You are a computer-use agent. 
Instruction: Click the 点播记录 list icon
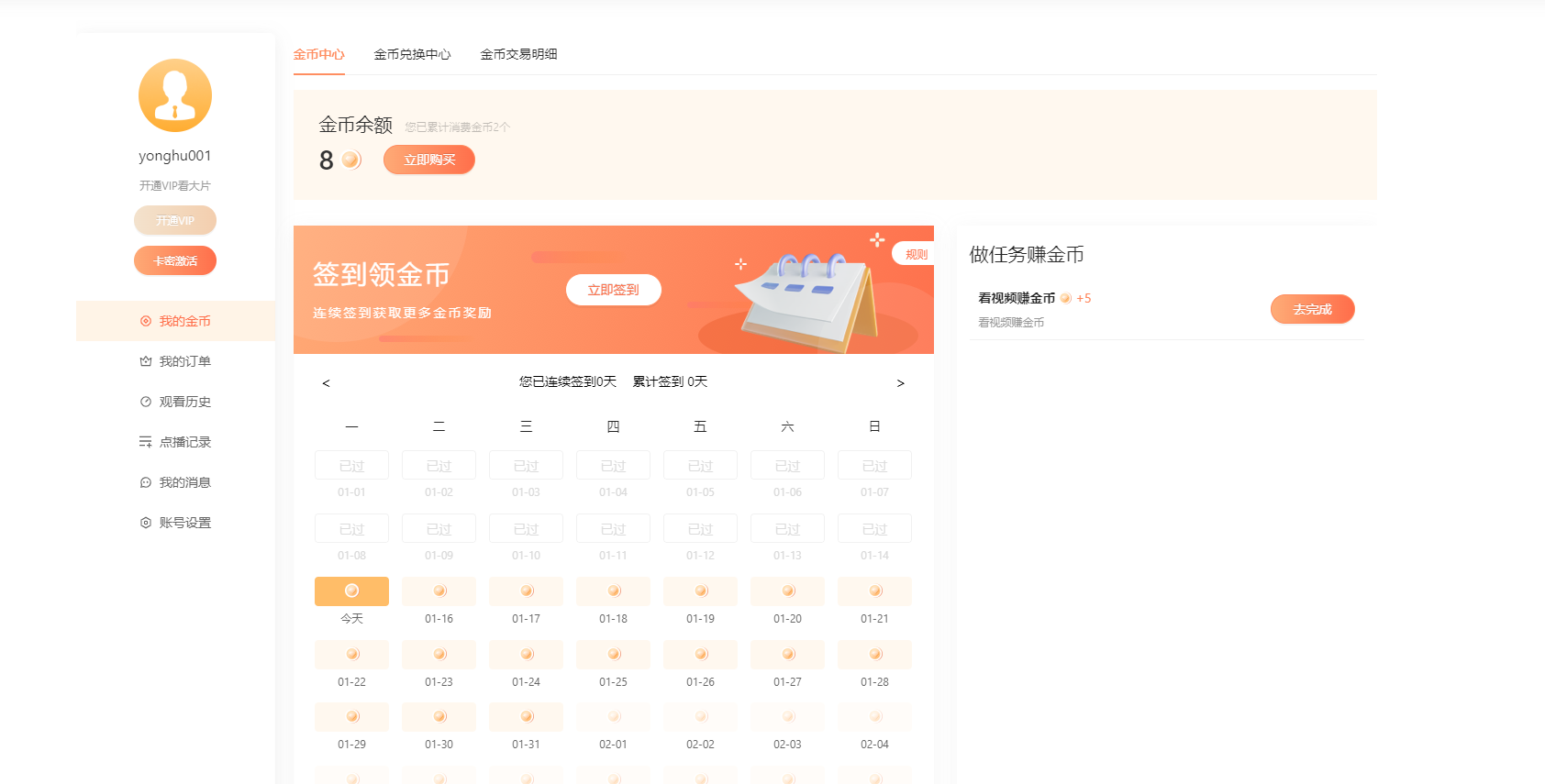(x=145, y=442)
